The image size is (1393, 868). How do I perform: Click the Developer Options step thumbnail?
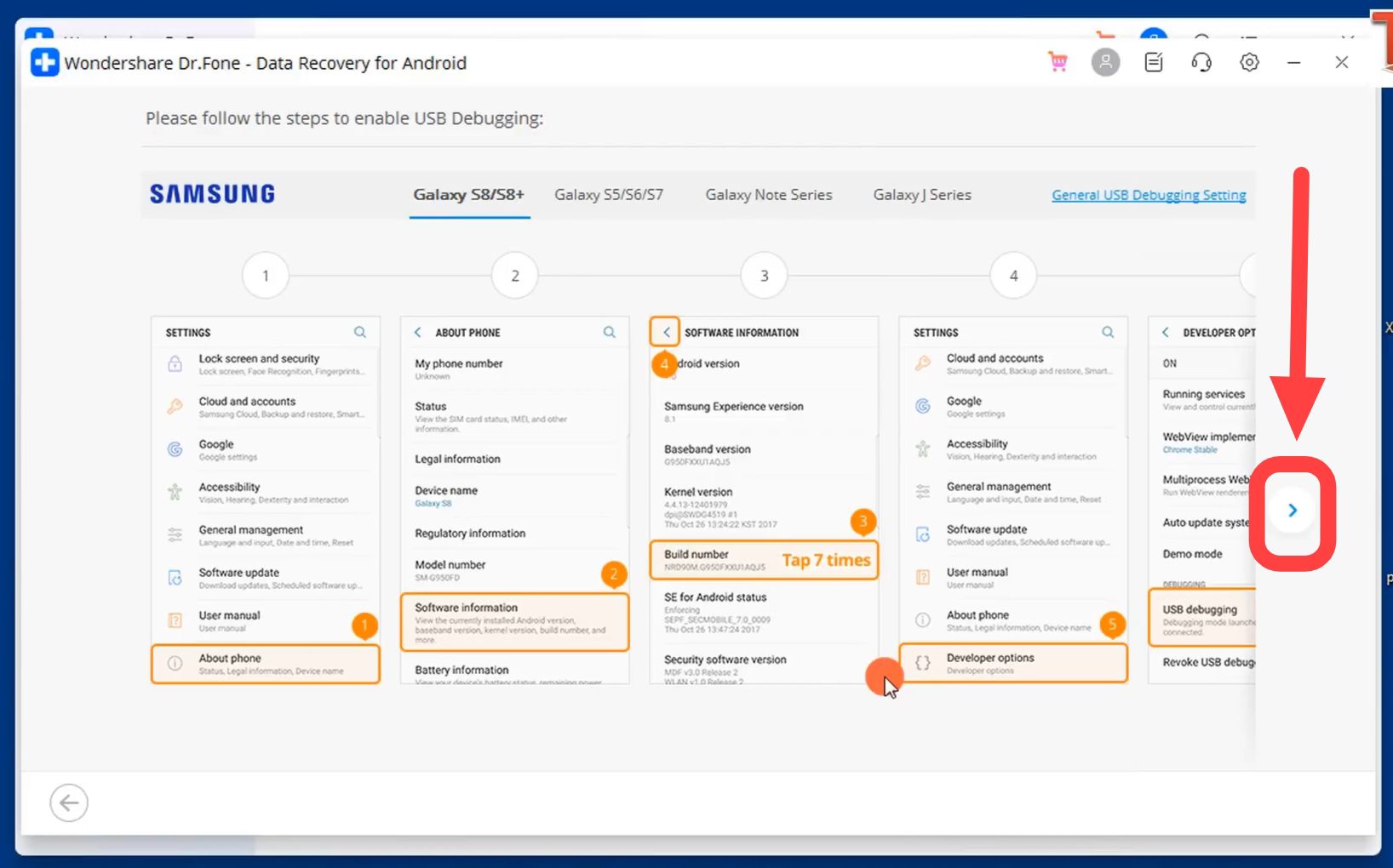[x=1201, y=500]
